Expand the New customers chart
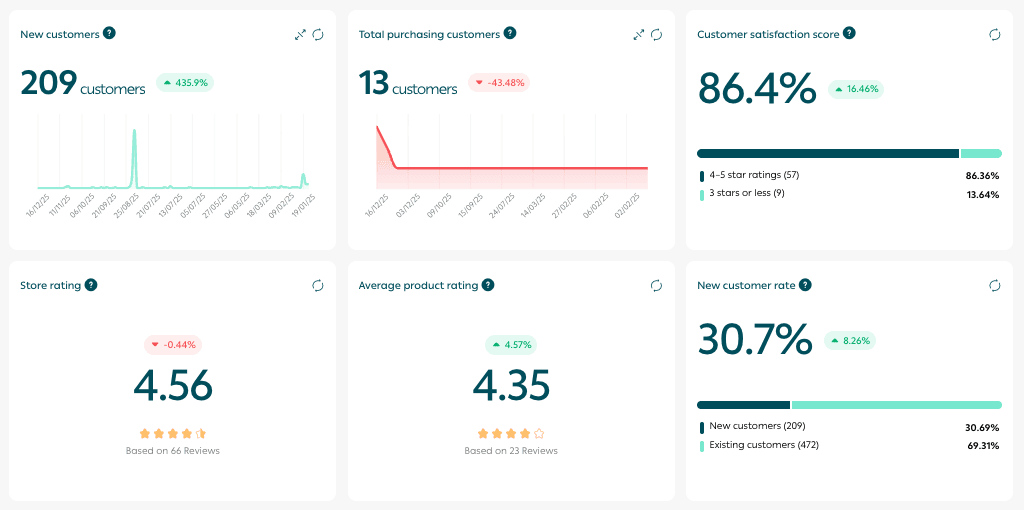The height and width of the screenshot is (510, 1024). [300, 34]
